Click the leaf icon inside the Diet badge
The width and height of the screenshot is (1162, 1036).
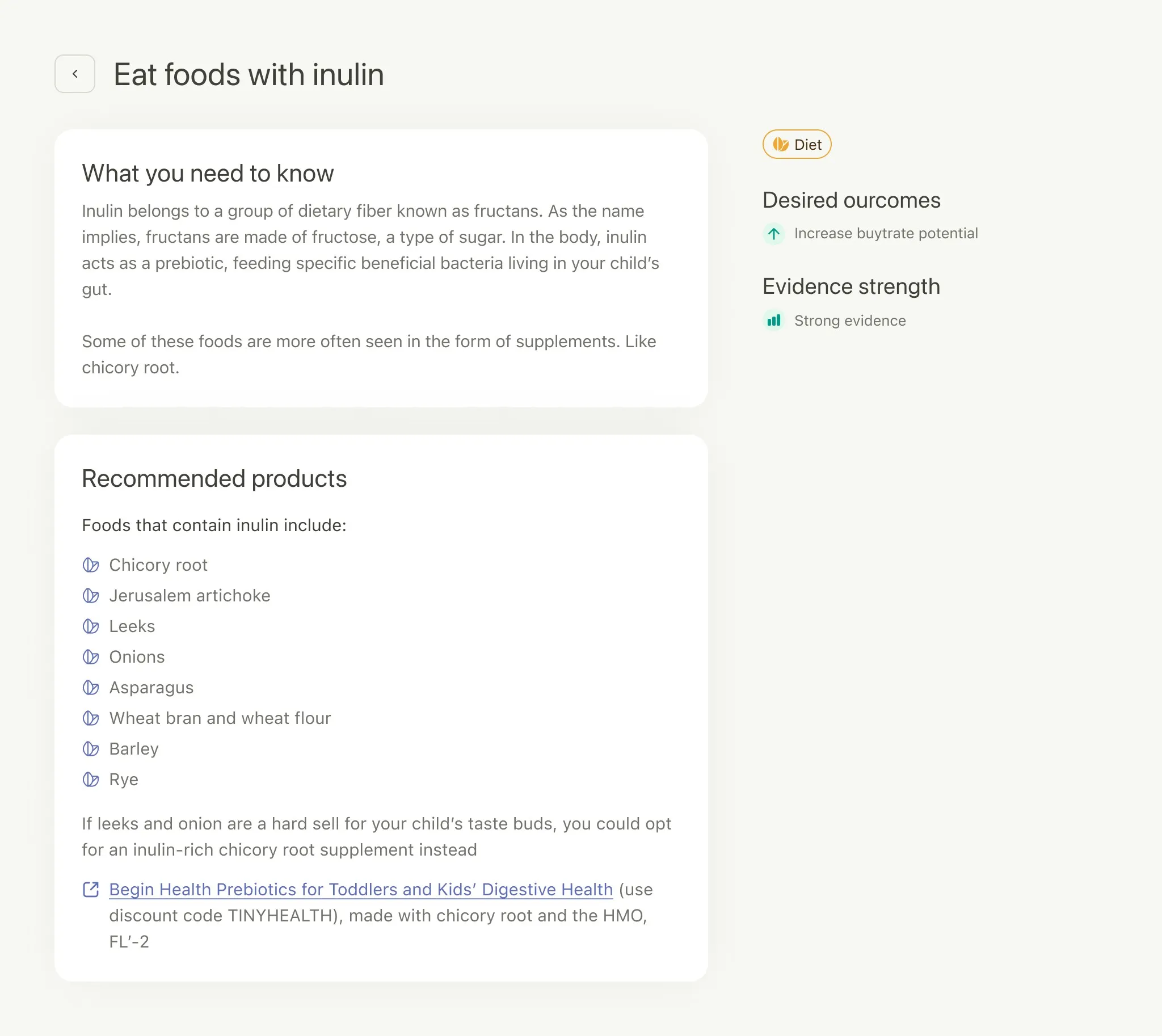(781, 145)
